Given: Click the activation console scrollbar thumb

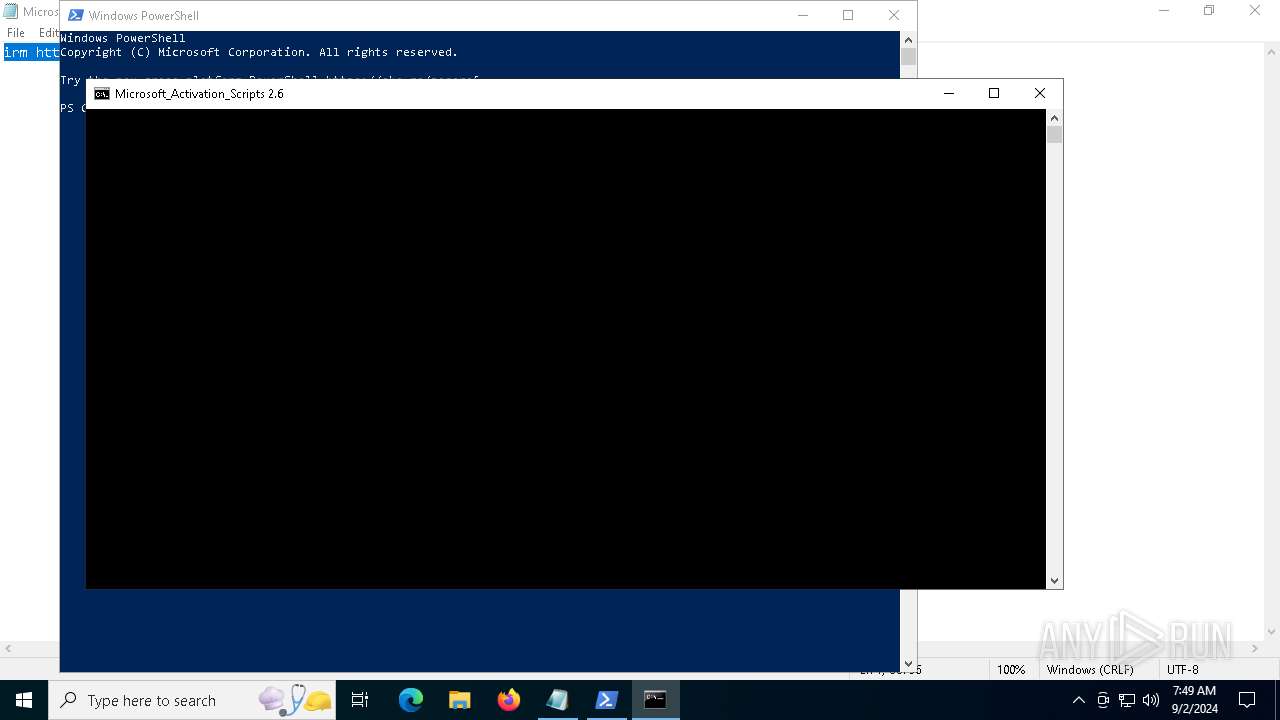Looking at the screenshot, I should pos(1054,134).
